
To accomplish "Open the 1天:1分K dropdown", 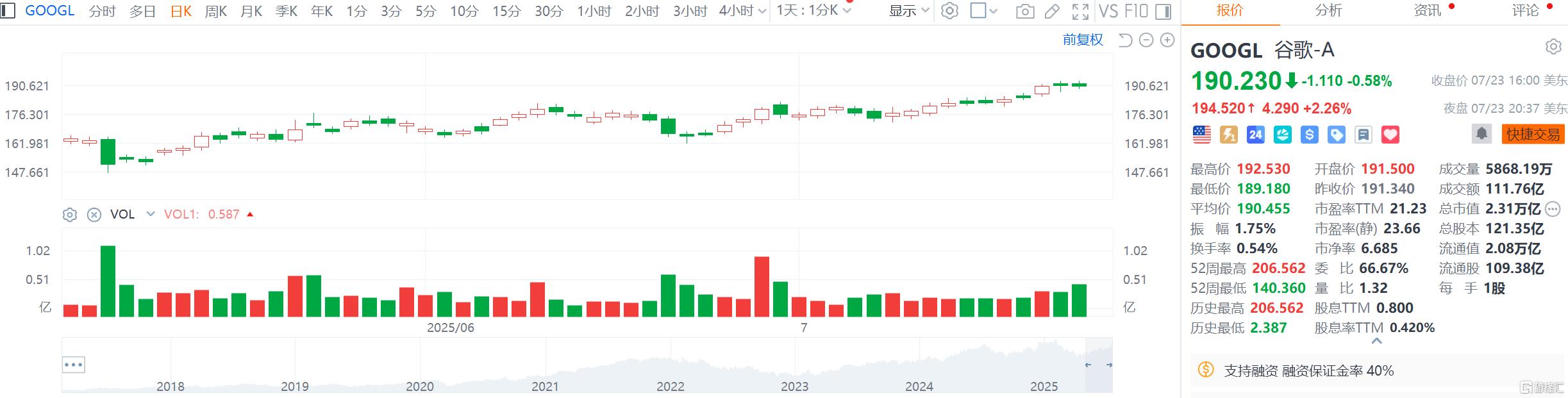I will [x=813, y=11].
